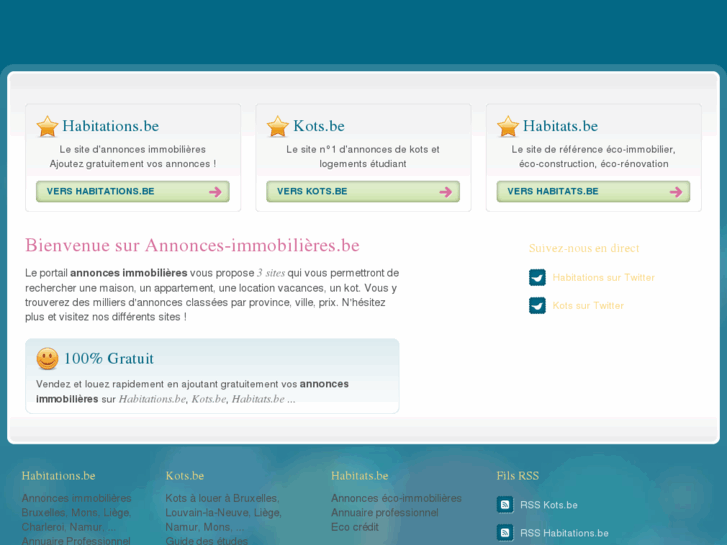Open the Habitats.be card heading
This screenshot has height=545, width=727.
click(561, 126)
